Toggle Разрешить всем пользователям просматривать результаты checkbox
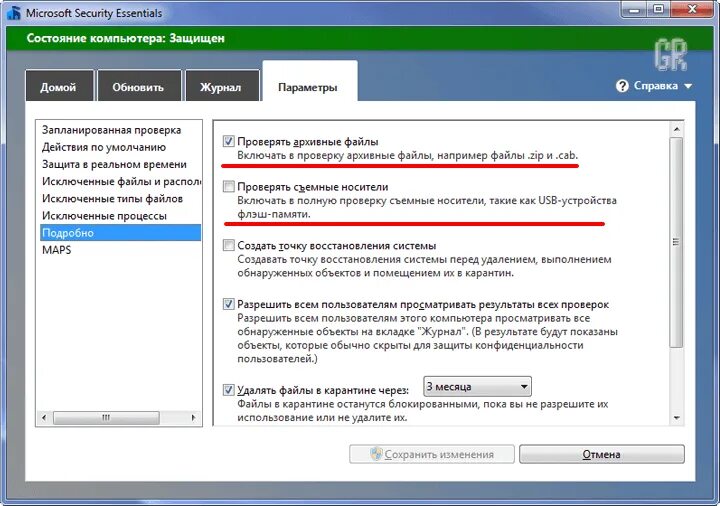This screenshot has height=506, width=720. (x=228, y=304)
